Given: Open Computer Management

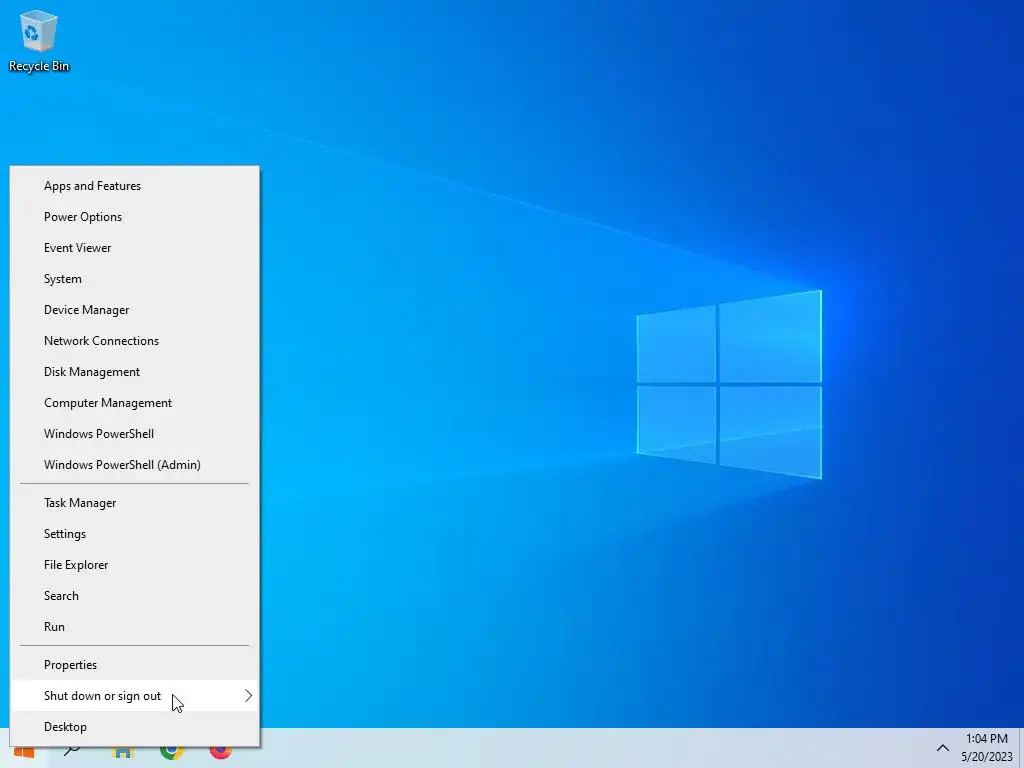Looking at the screenshot, I should pos(135,403).
